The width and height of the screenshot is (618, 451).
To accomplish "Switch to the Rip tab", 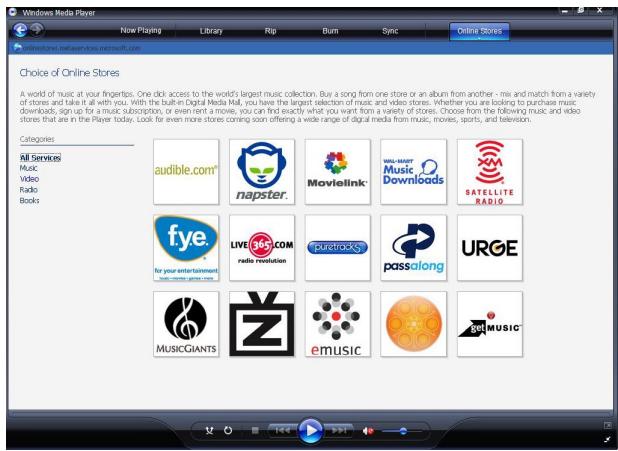I will pos(270,31).
